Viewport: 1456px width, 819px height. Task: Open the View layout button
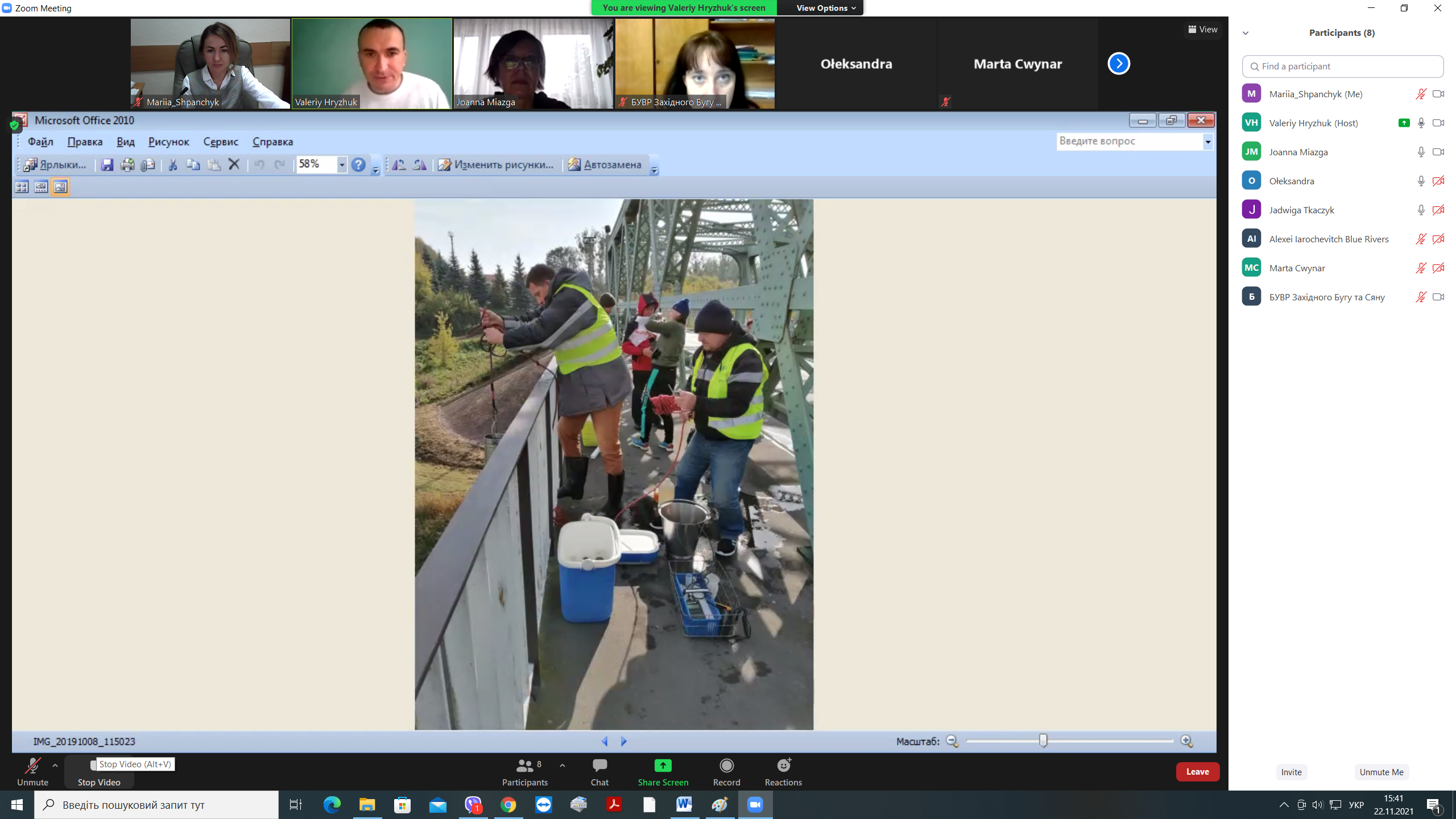pyautogui.click(x=1202, y=30)
